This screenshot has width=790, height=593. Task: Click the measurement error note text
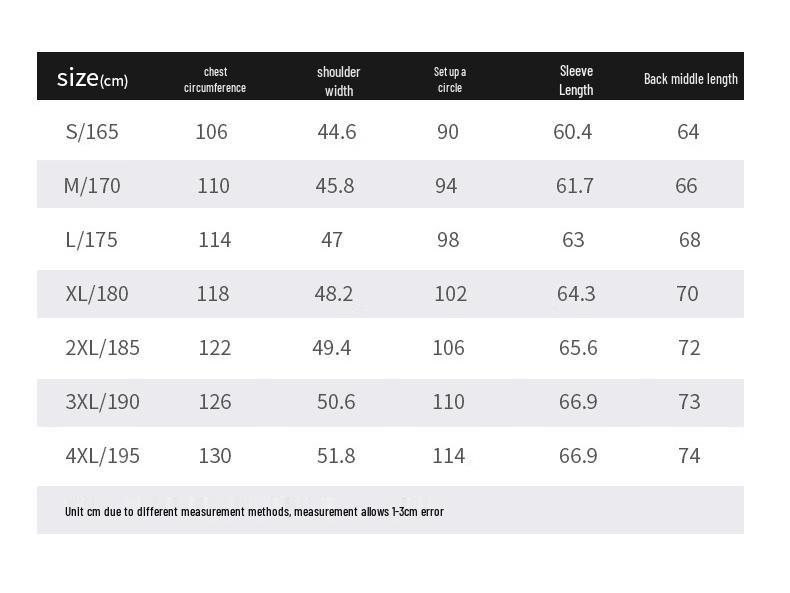[254, 512]
